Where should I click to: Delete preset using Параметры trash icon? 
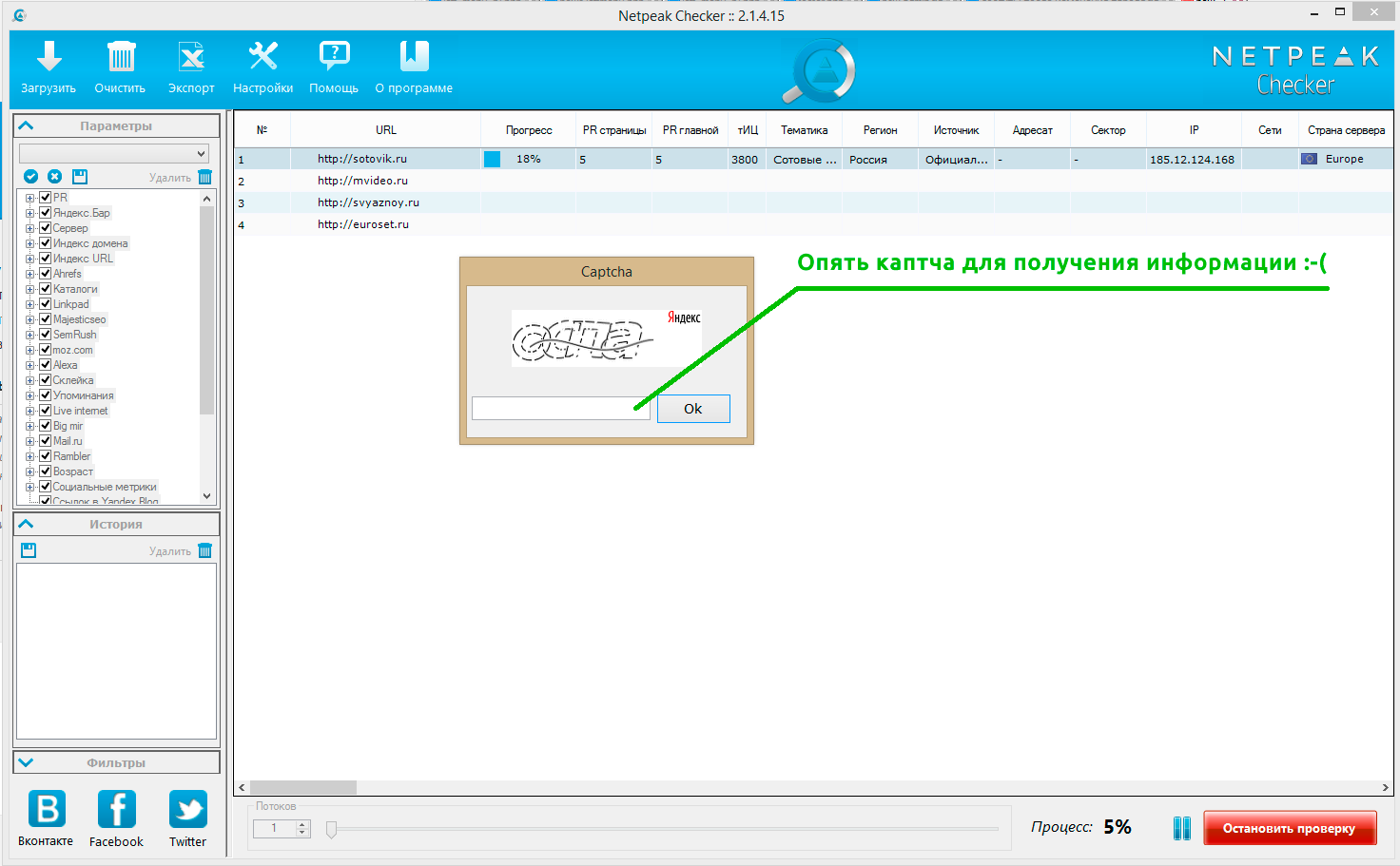tap(204, 177)
